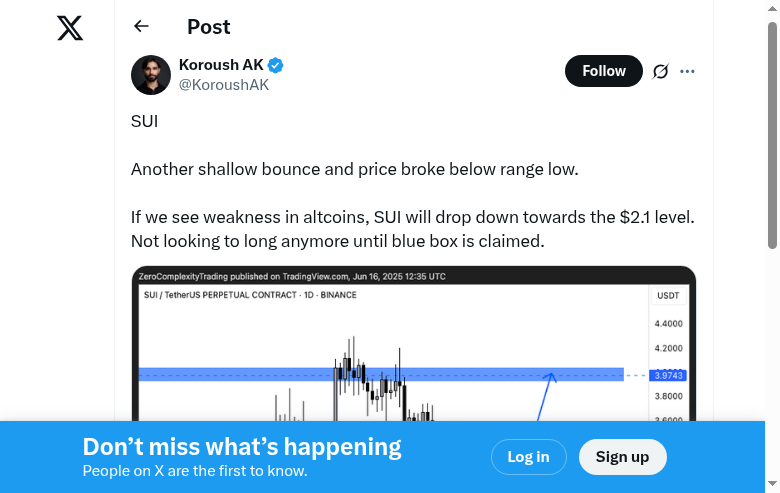This screenshot has height=493, width=780.
Task: Click the page's vertical scrollbar thumb
Action: coord(772,135)
